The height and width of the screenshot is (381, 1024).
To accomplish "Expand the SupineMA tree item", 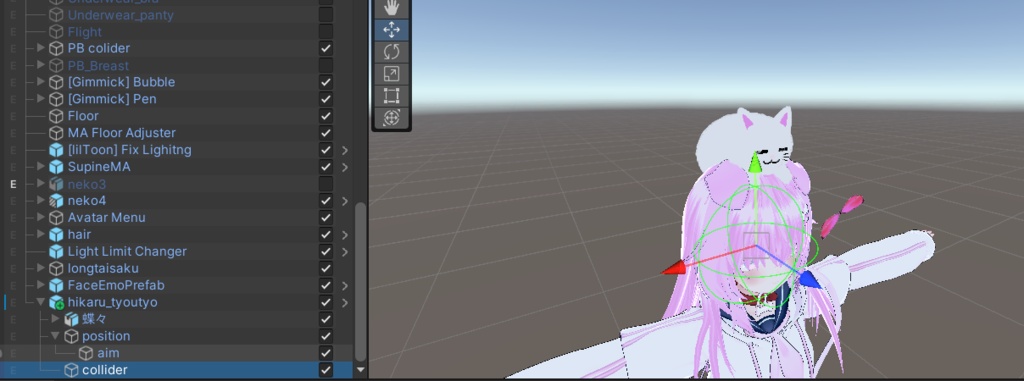I will (x=41, y=167).
